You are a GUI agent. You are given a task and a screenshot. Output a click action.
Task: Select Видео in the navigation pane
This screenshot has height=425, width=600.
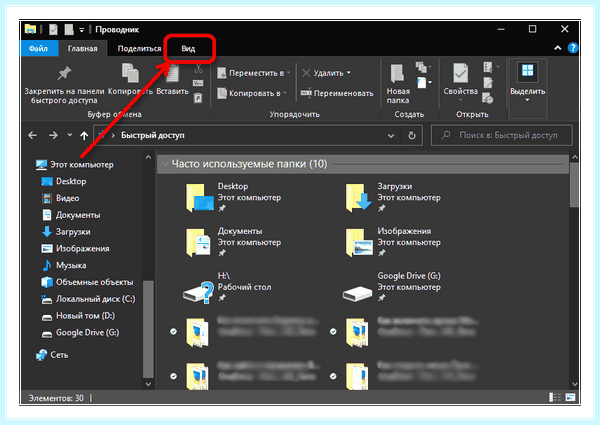click(x=60, y=198)
